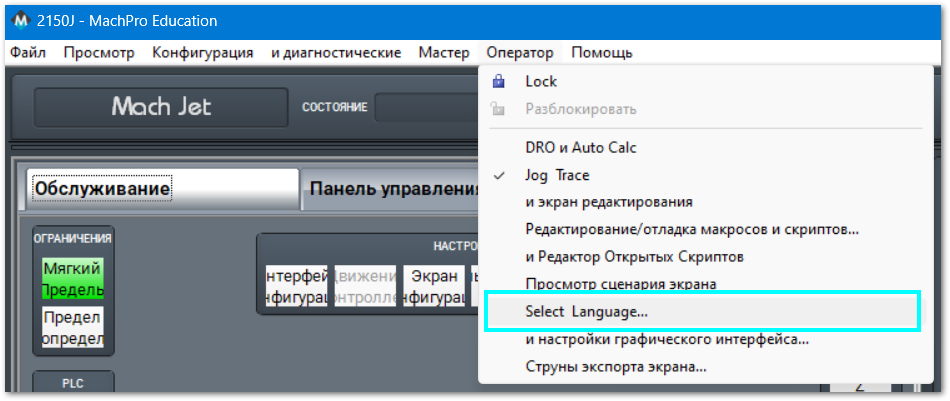This screenshot has height=401, width=950.
Task: Choose Select Language... from the menu
Action: [x=586, y=312]
